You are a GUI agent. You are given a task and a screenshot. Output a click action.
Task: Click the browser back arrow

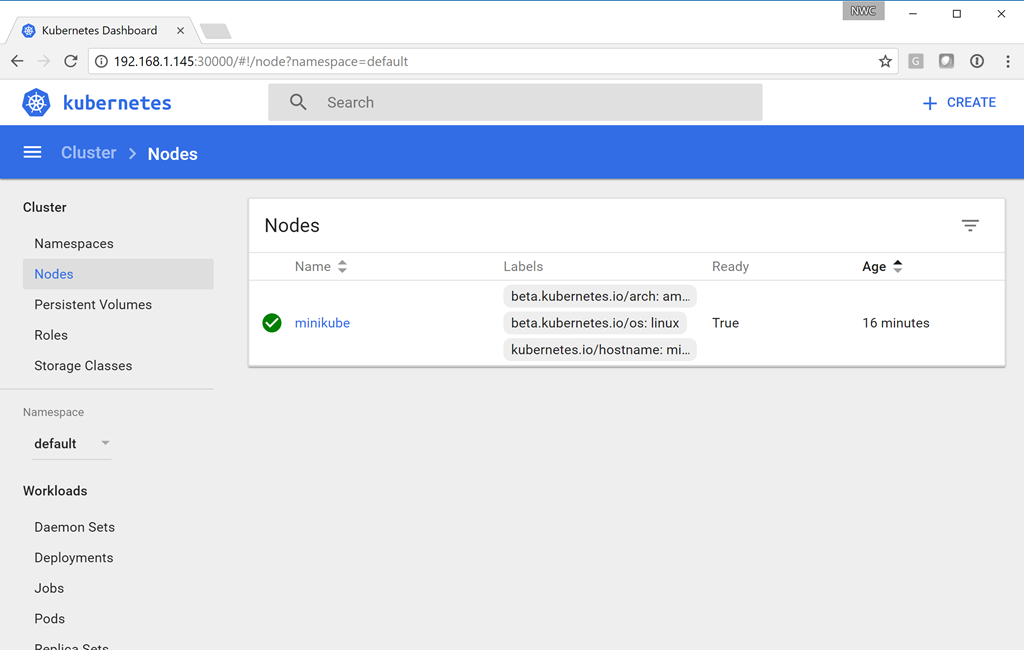pyautogui.click(x=17, y=61)
